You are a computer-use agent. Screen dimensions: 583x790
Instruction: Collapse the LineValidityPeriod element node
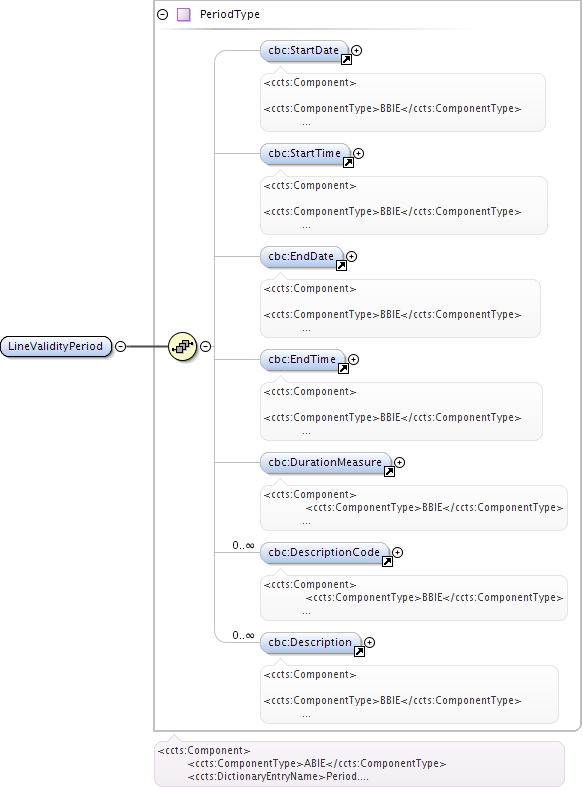120,346
